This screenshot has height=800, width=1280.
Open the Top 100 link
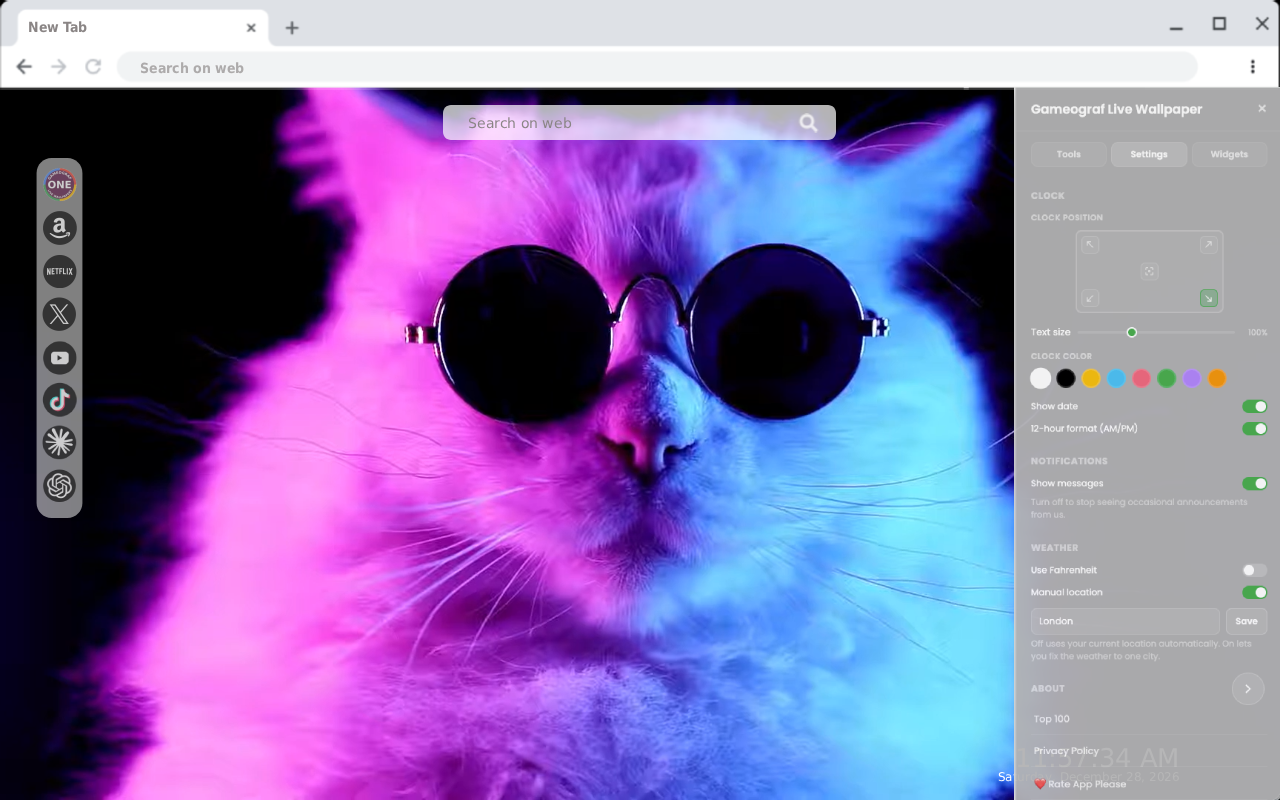pyautogui.click(x=1052, y=719)
